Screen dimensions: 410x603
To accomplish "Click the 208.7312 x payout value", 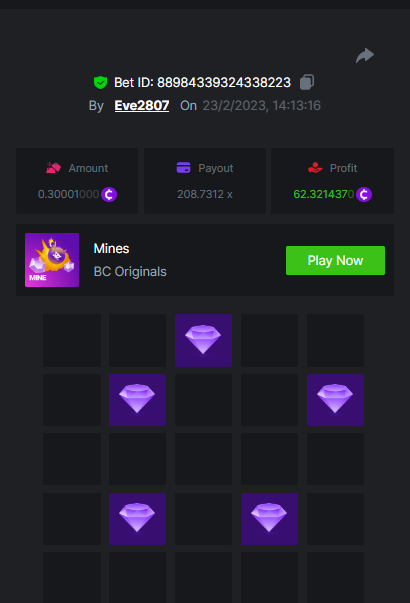I will coord(205,194).
